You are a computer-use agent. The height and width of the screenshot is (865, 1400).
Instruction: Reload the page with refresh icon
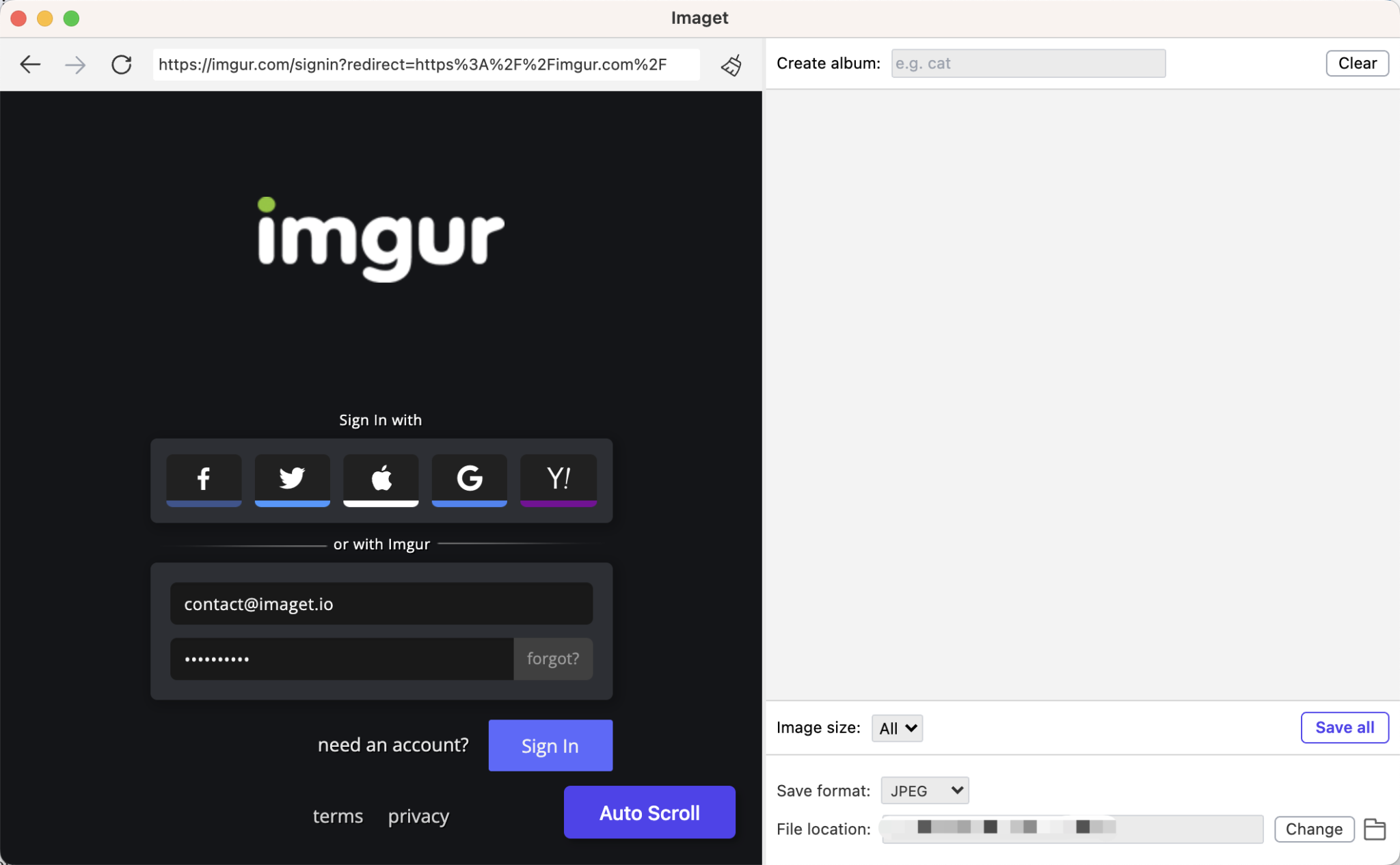[122, 65]
